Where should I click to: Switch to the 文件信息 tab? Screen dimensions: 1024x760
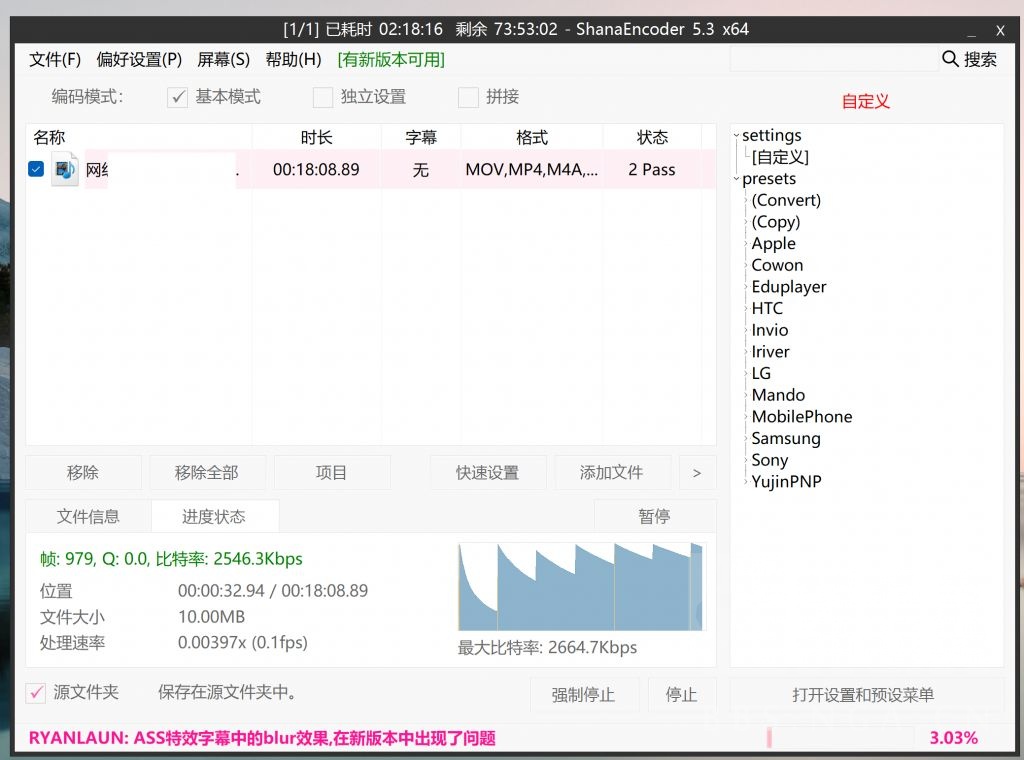coord(88,516)
